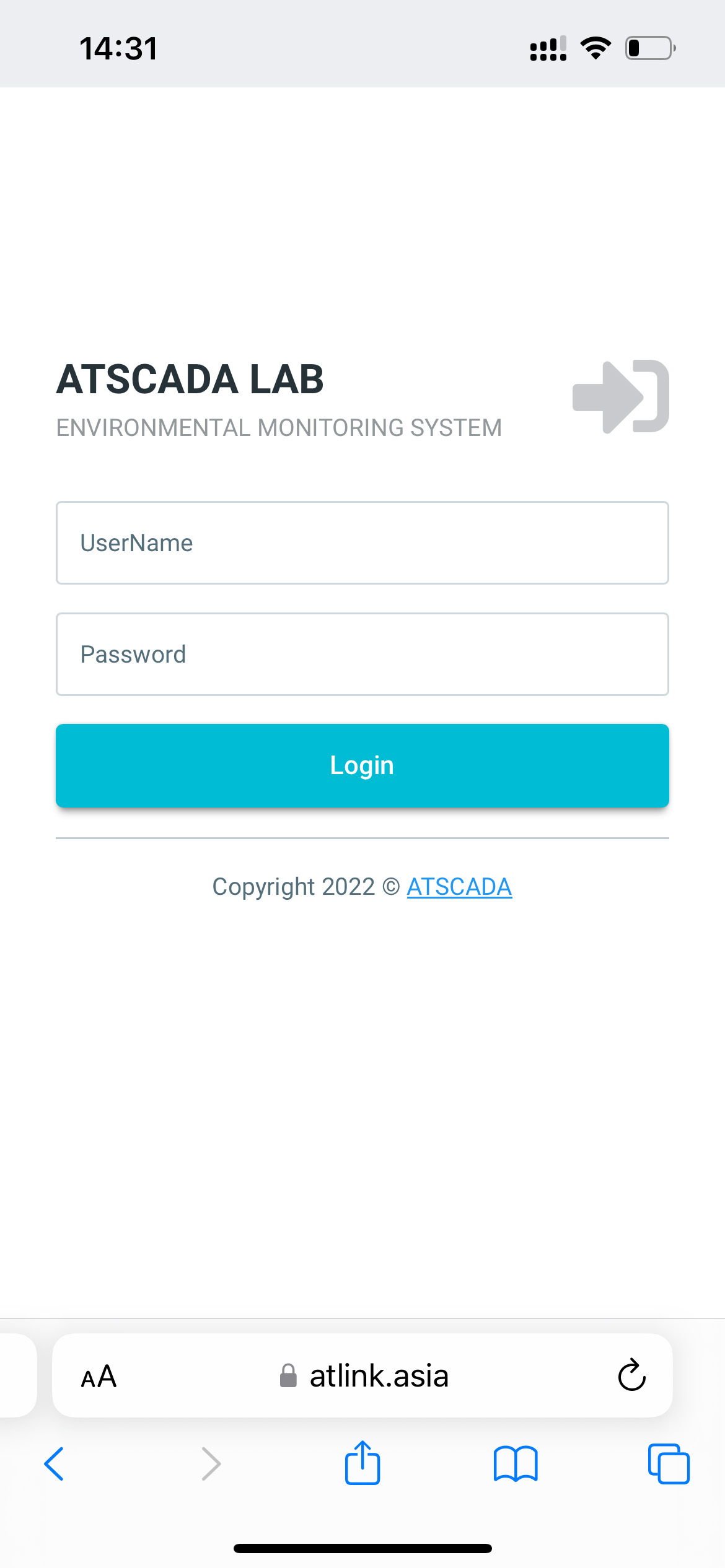Tap the forward chevron in Safari's toolbar
This screenshot has width=725, height=1568.
211,1464
